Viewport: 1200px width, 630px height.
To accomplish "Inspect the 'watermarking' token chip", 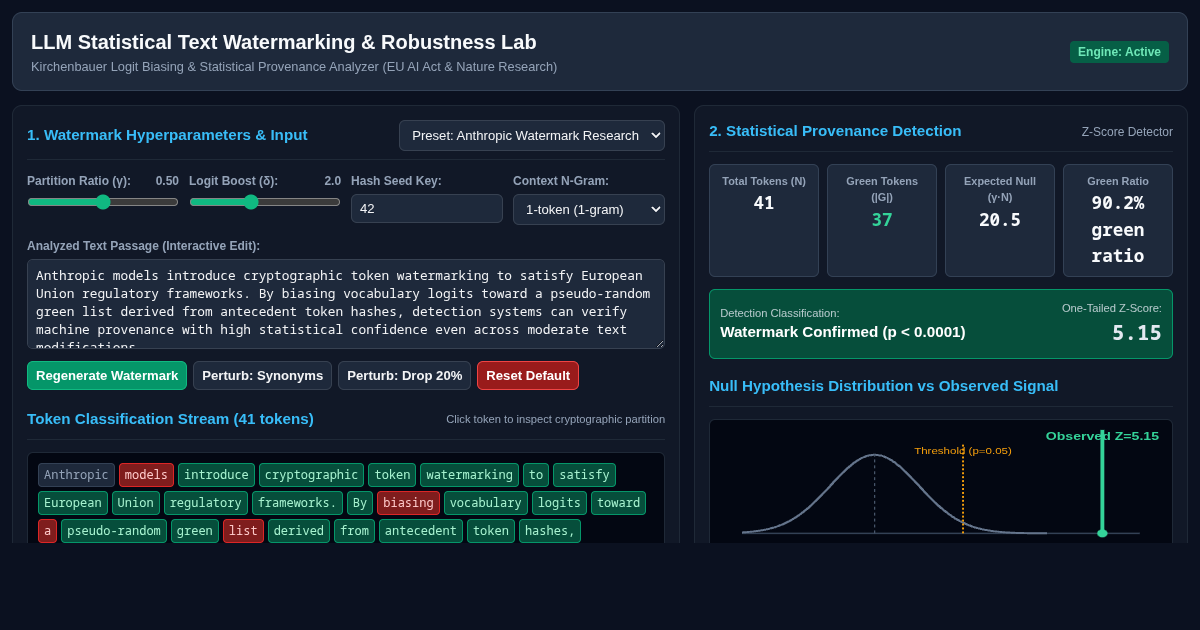I will pos(469,475).
